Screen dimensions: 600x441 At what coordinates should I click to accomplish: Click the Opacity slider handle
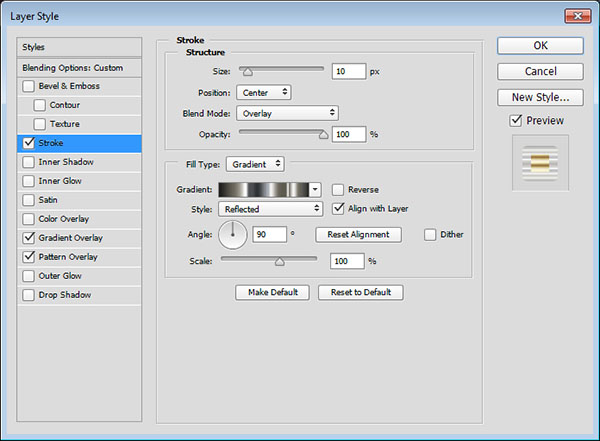coord(323,132)
